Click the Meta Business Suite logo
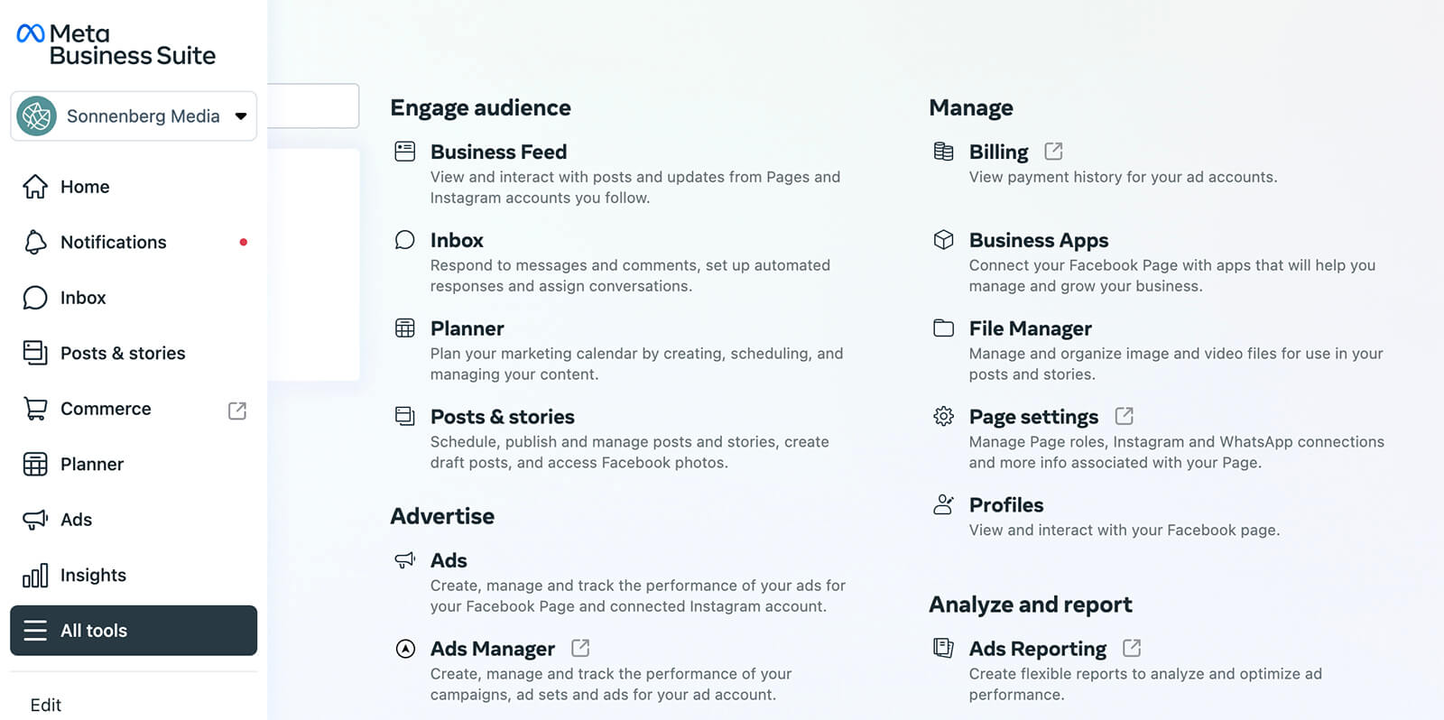Viewport: 1444px width, 720px height. [x=115, y=43]
